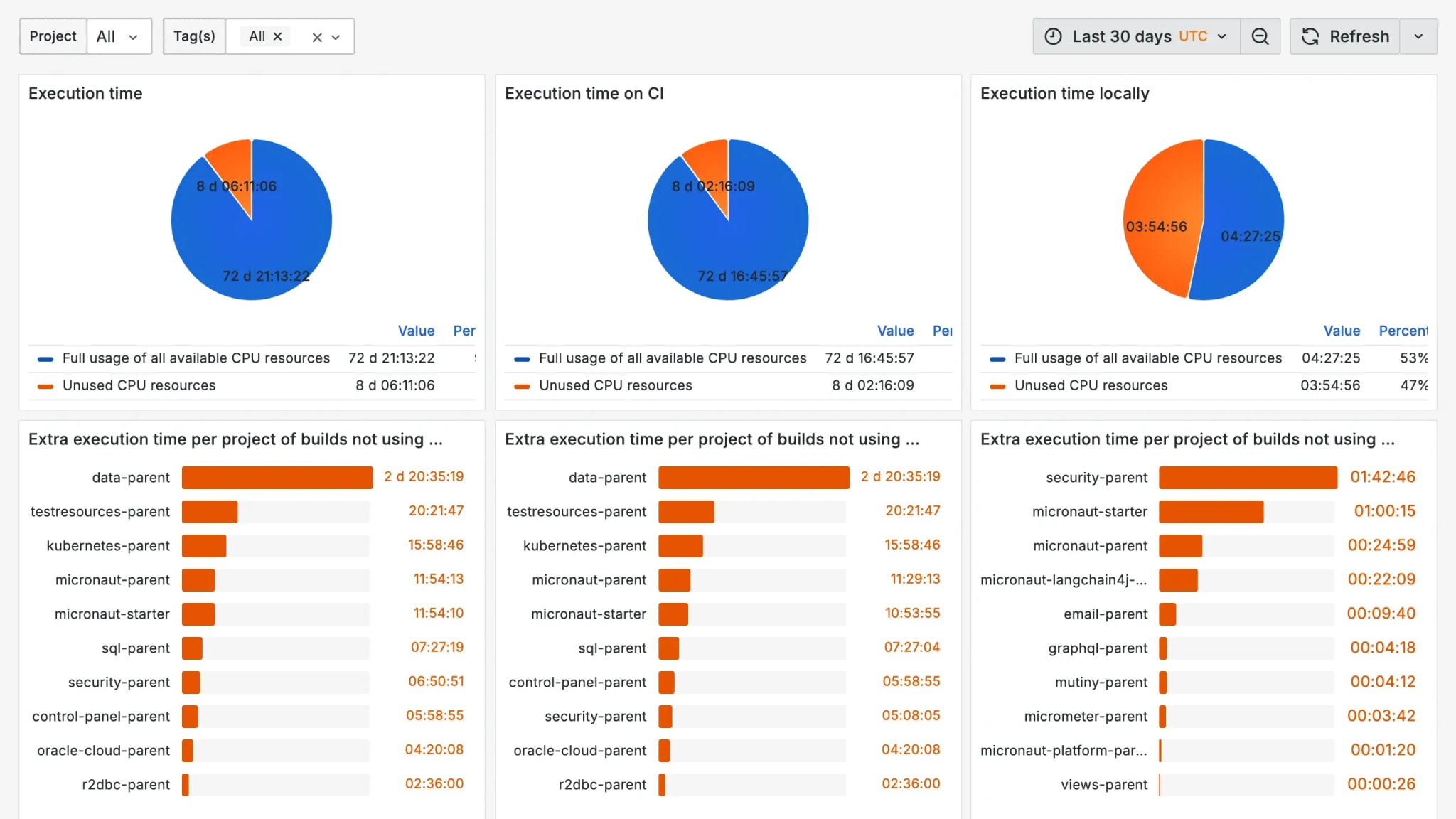Toggle Full usage series in Execution time legend

click(196, 358)
